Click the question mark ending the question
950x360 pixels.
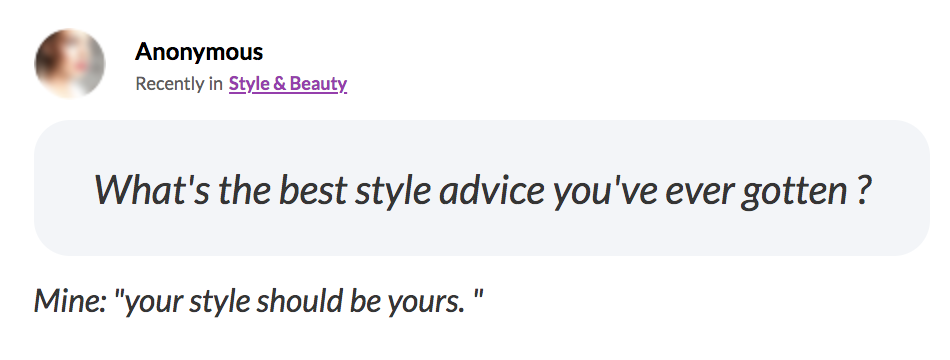click(863, 190)
